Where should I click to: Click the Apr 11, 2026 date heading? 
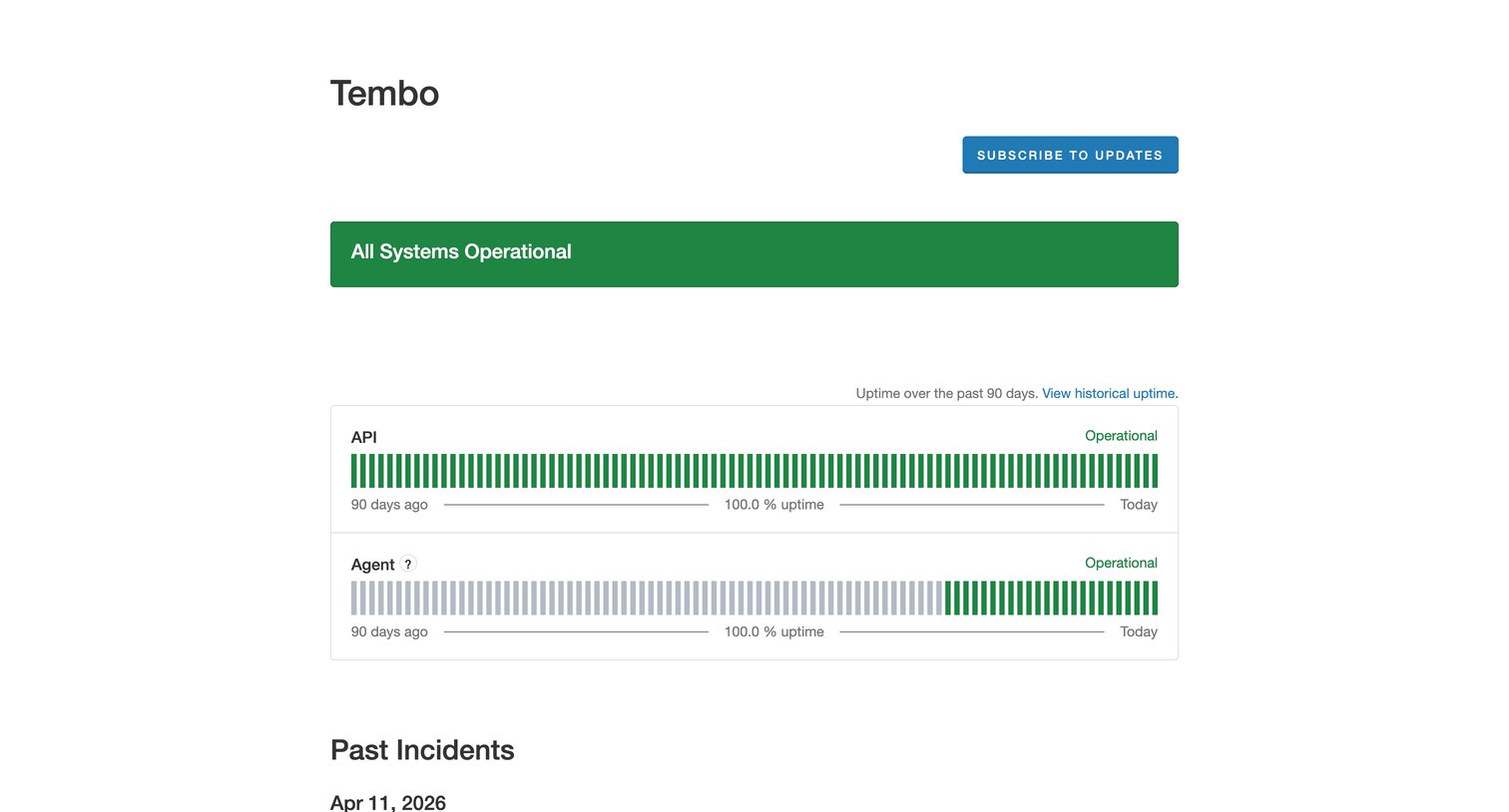coord(388,803)
